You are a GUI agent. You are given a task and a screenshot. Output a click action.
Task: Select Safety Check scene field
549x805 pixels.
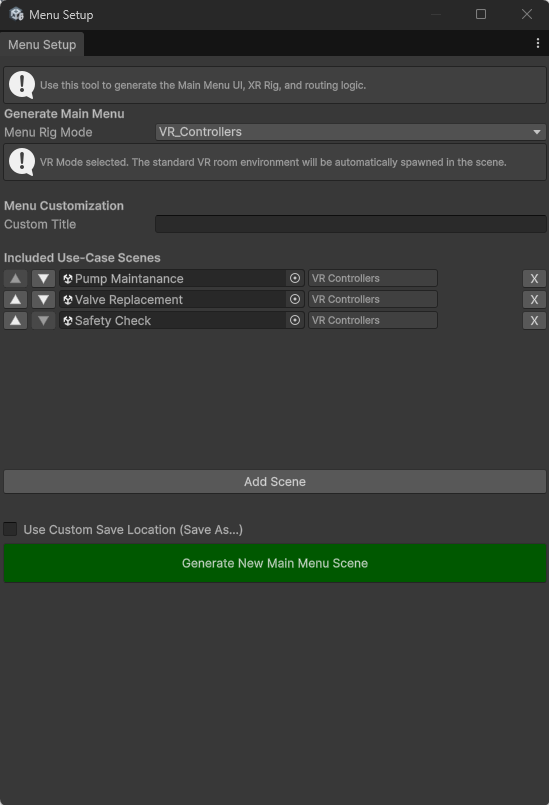pos(182,320)
